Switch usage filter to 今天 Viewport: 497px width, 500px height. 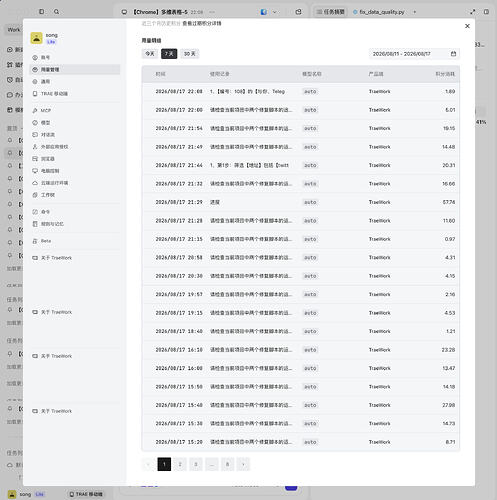point(150,54)
